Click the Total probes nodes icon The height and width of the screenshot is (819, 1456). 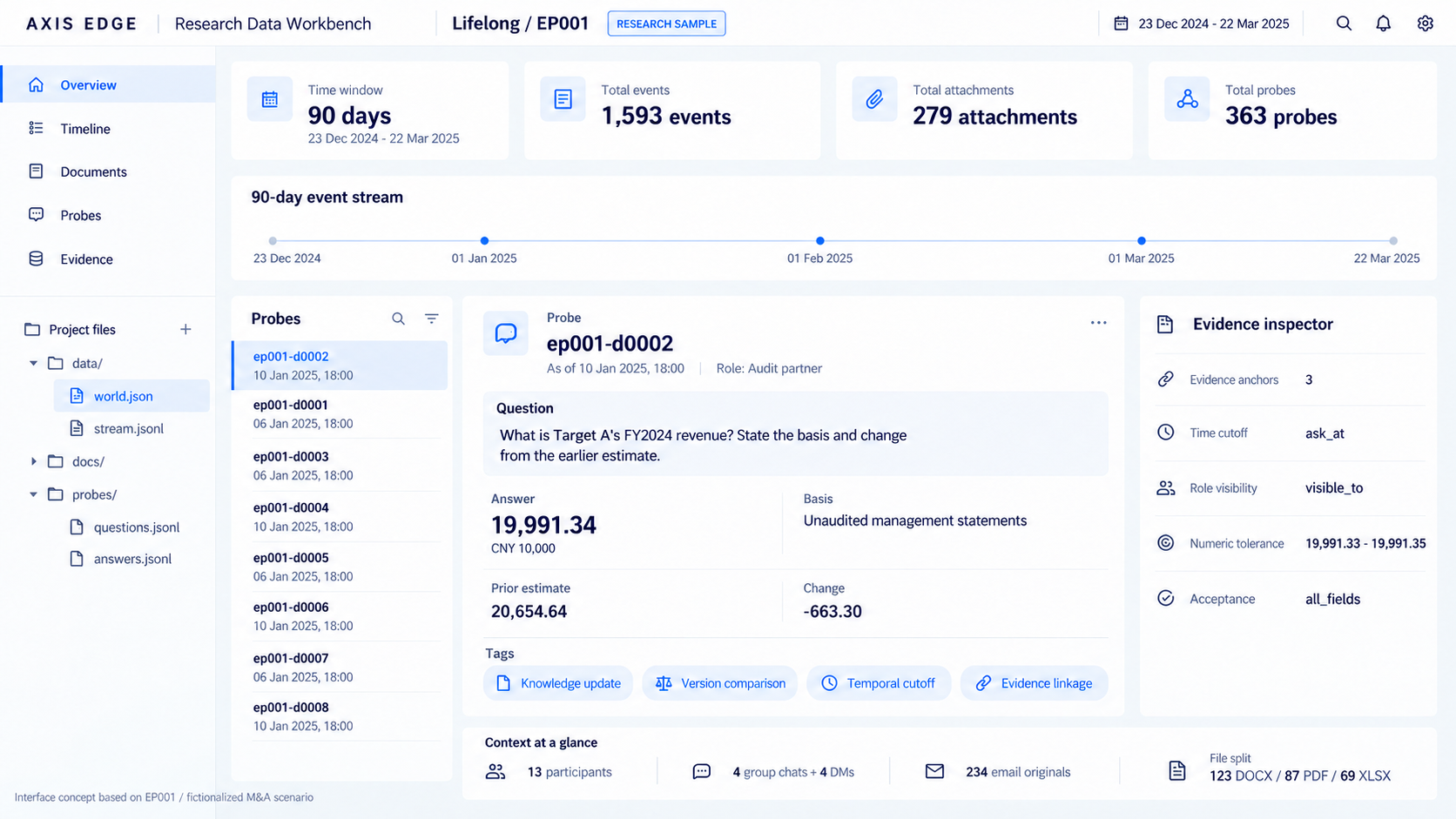pos(1187,99)
